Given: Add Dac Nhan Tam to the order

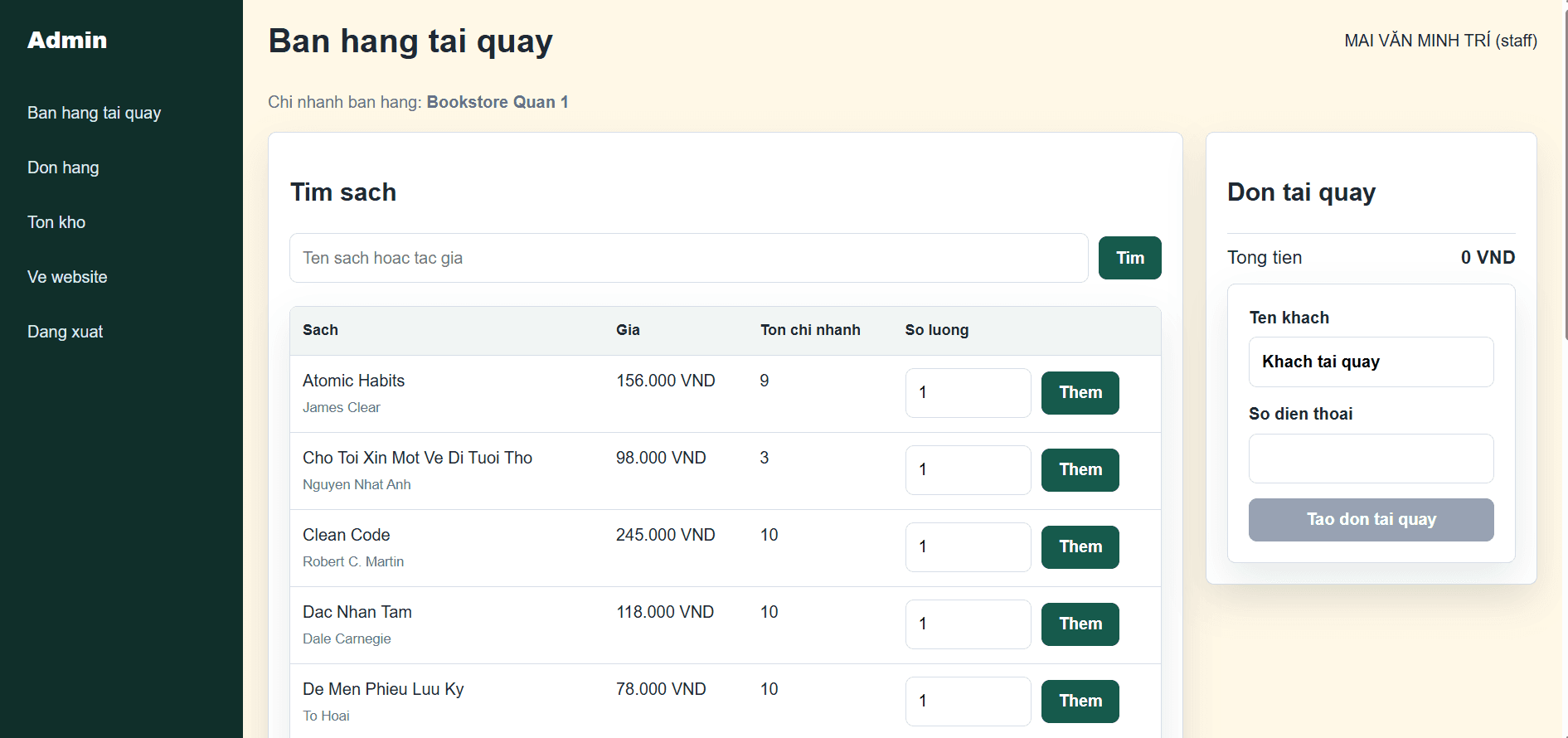Looking at the screenshot, I should click(1080, 624).
